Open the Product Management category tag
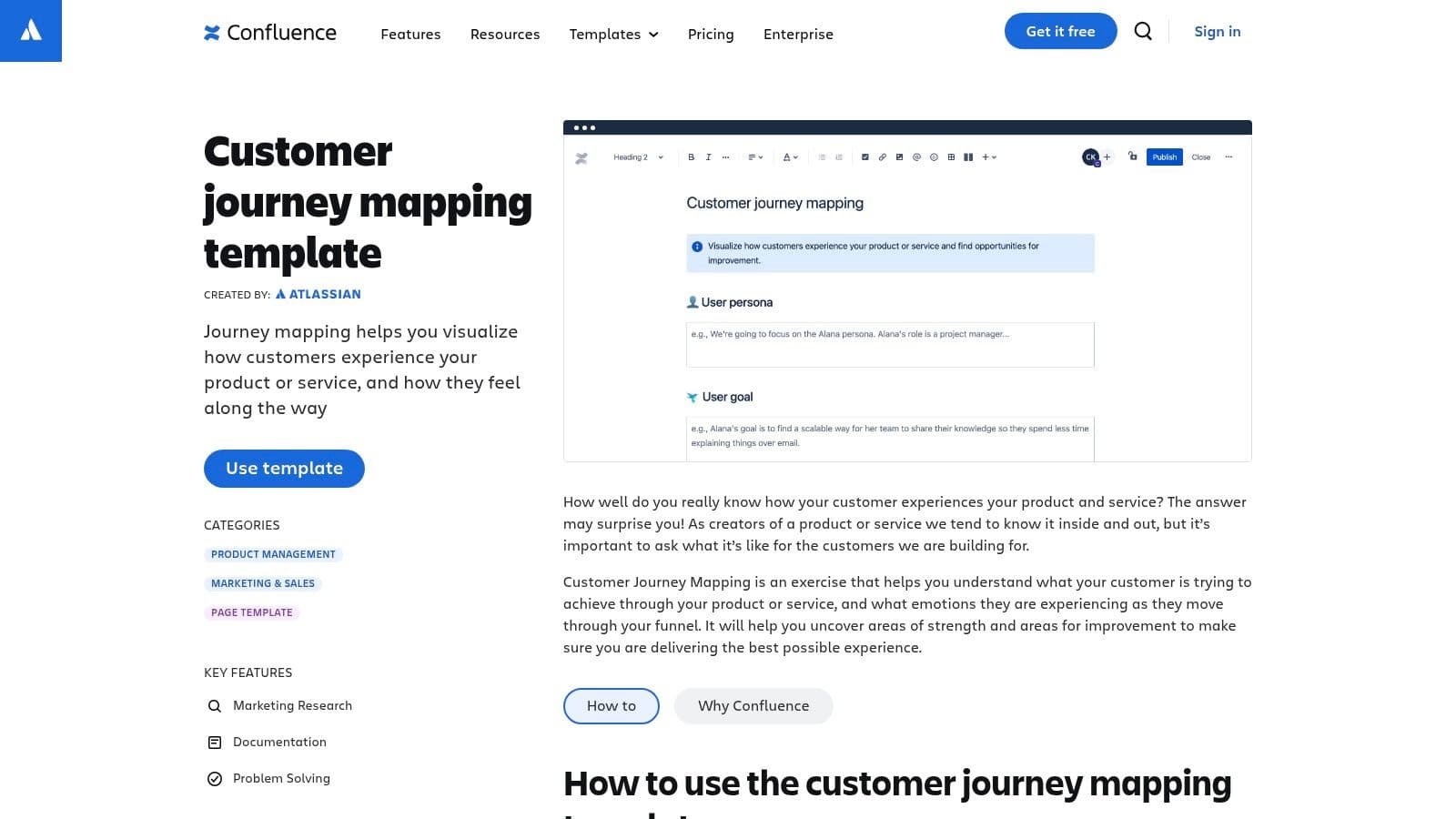Image resolution: width=1456 pixels, height=819 pixels. point(273,554)
